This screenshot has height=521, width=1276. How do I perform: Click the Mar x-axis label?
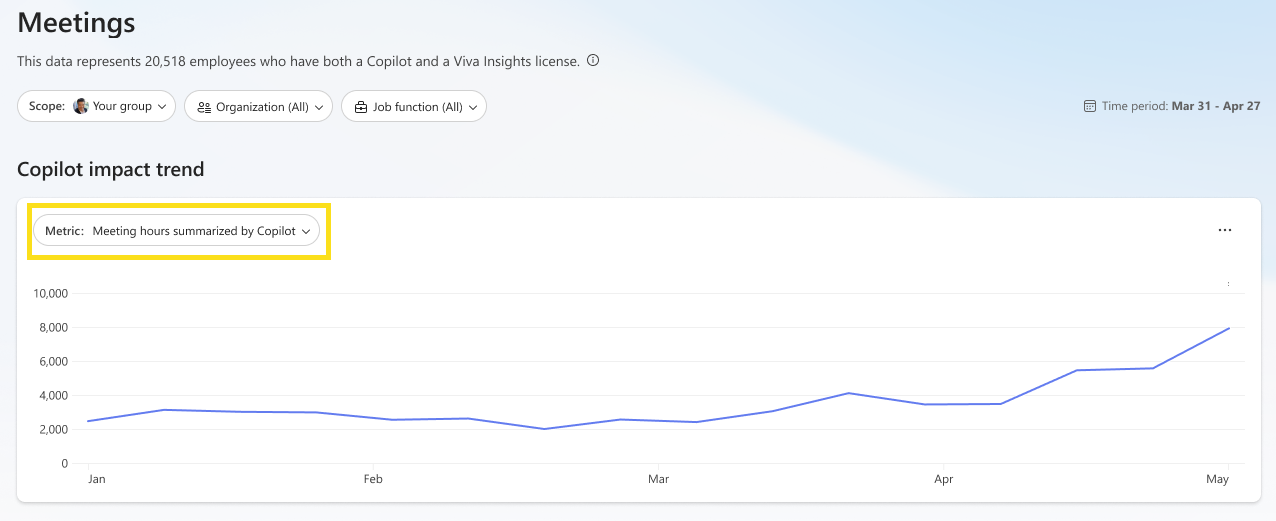(x=658, y=480)
